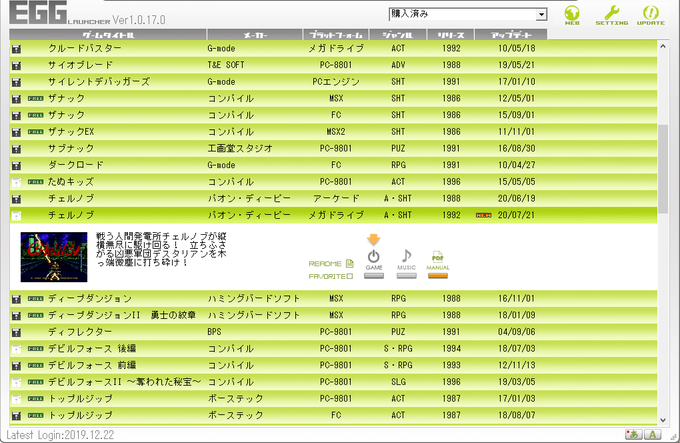Sort by ジャンル column header

398,35
